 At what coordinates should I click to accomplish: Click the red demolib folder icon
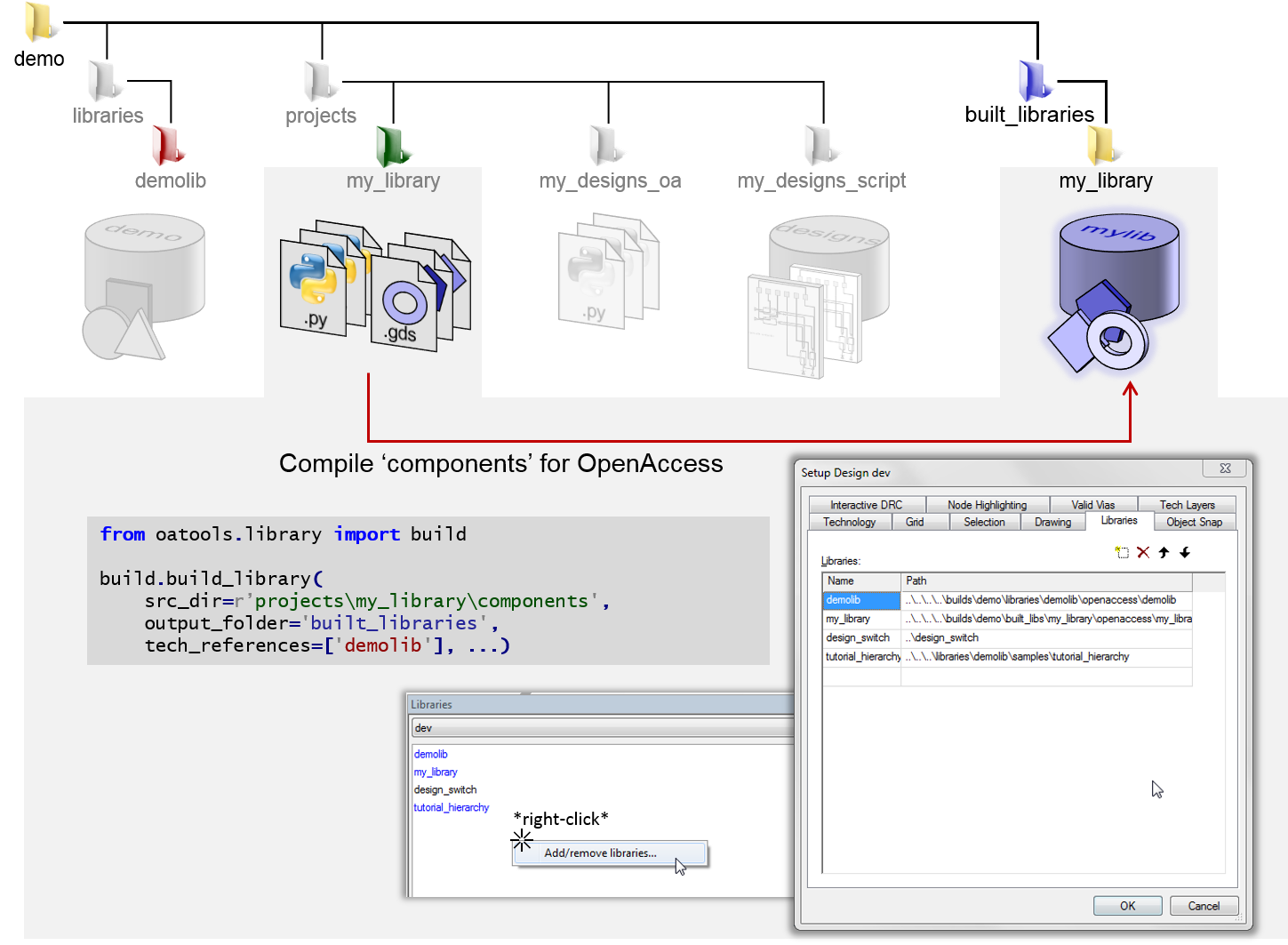point(169,145)
